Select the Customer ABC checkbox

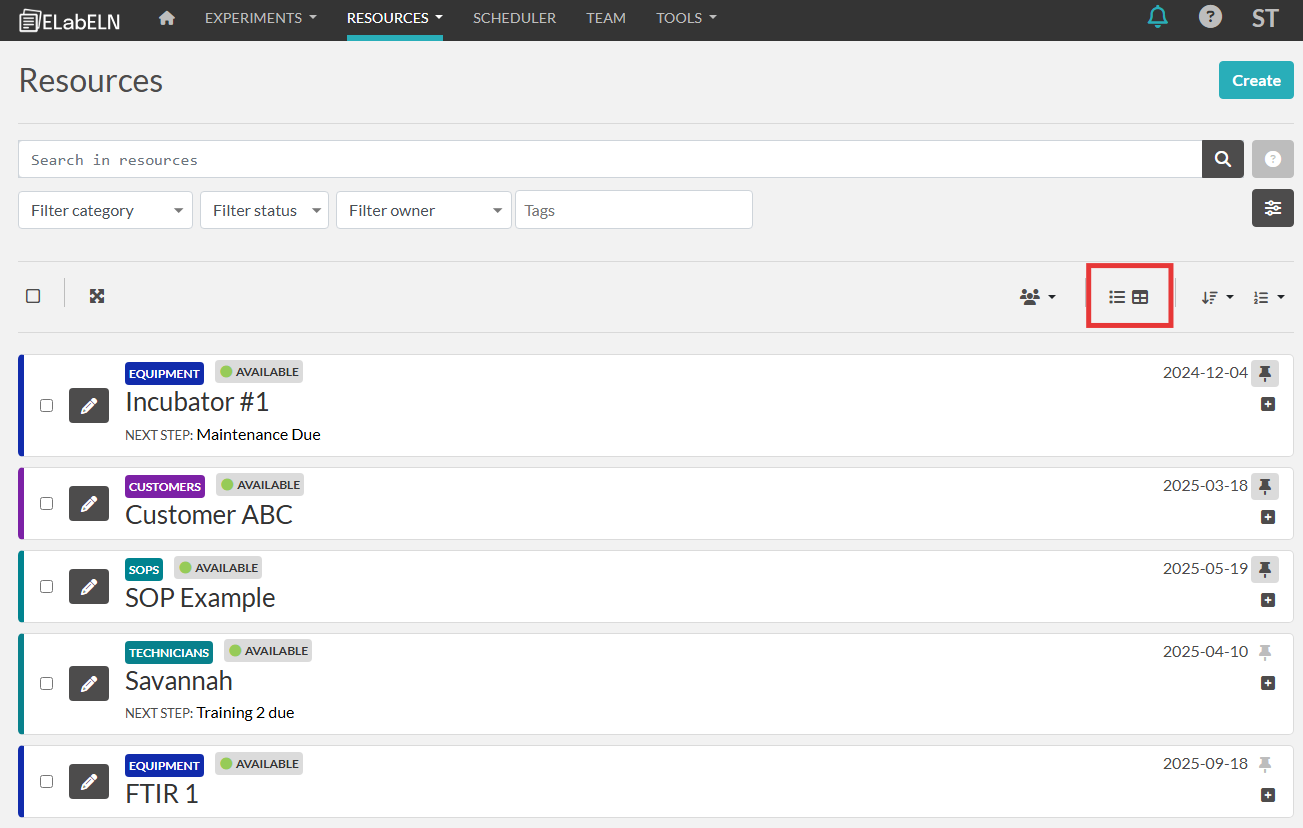point(46,503)
